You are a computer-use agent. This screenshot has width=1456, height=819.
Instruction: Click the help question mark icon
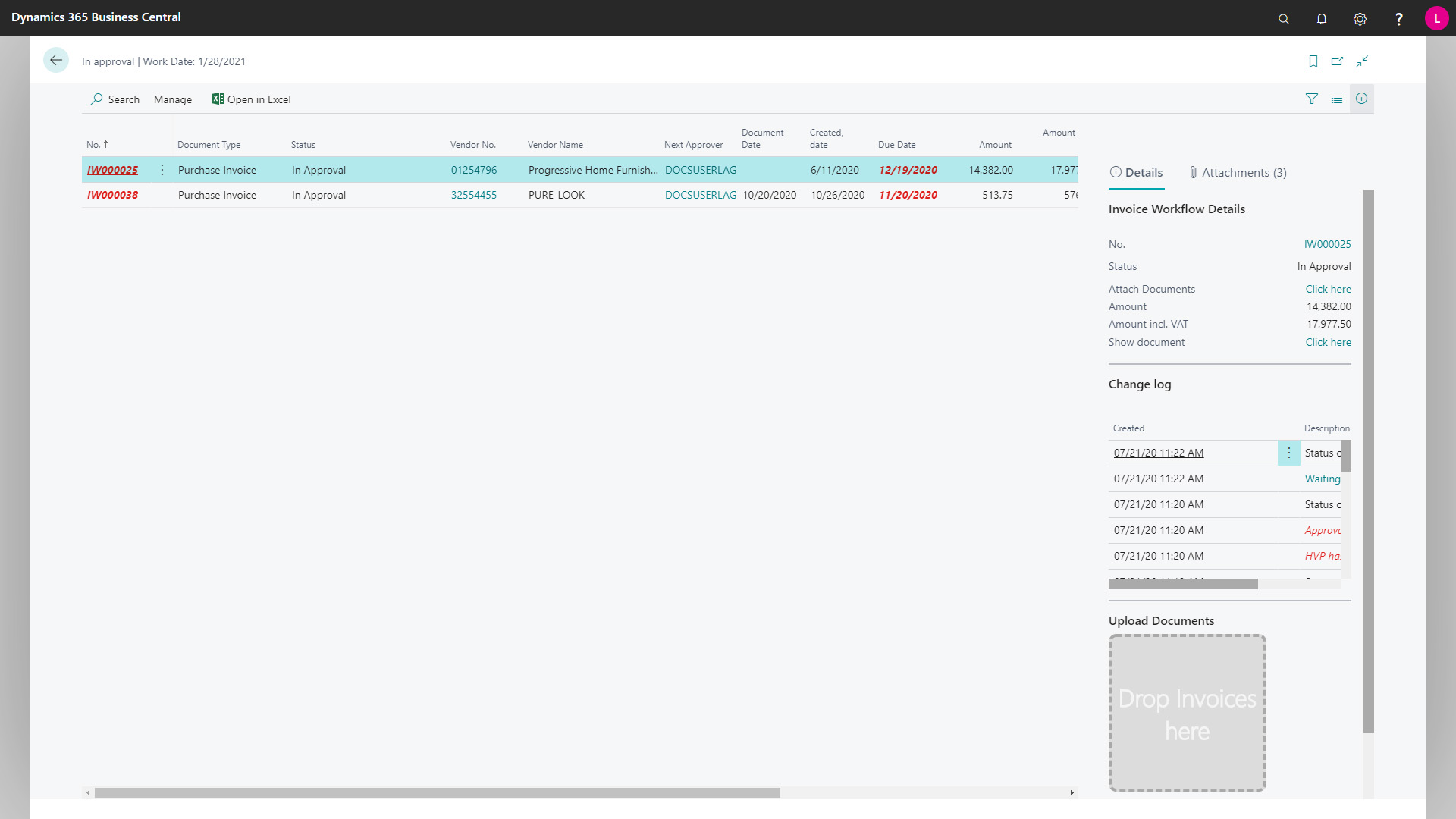click(1398, 19)
